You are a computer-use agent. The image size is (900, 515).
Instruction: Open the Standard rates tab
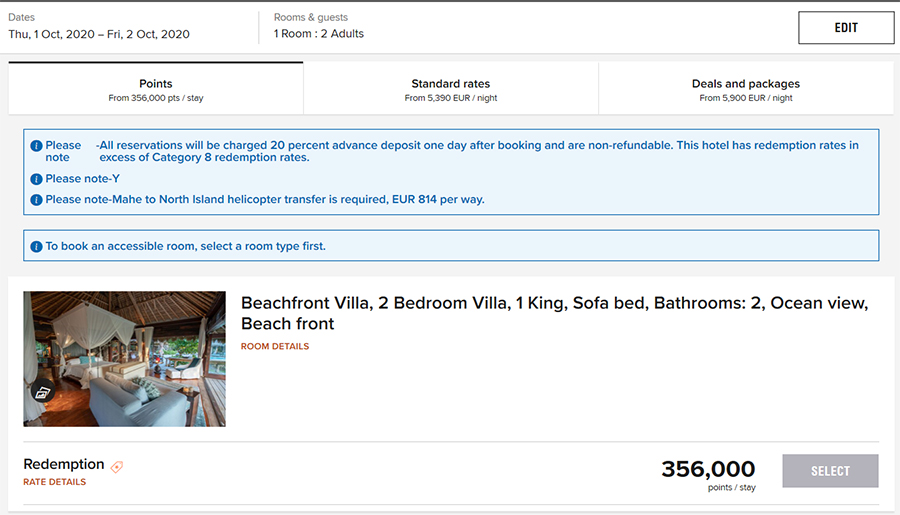pos(451,89)
